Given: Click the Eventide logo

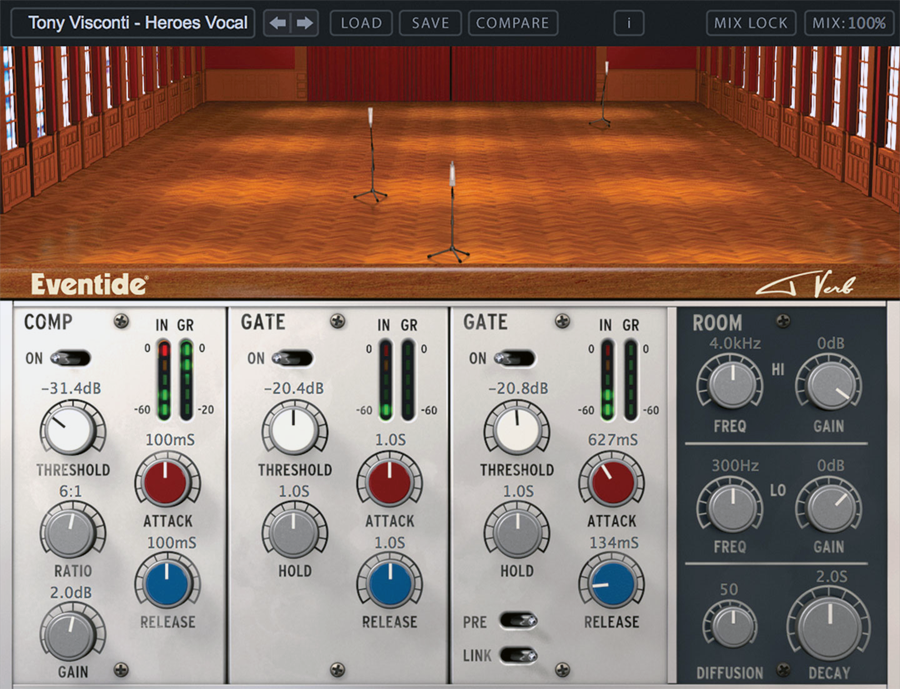Looking at the screenshot, I should (89, 284).
